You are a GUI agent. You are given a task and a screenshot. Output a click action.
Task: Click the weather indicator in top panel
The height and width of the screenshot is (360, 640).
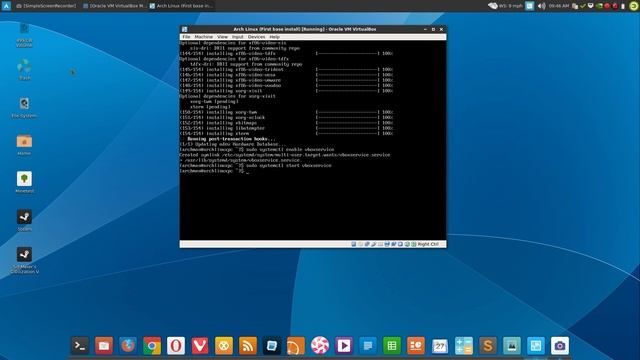coord(505,6)
